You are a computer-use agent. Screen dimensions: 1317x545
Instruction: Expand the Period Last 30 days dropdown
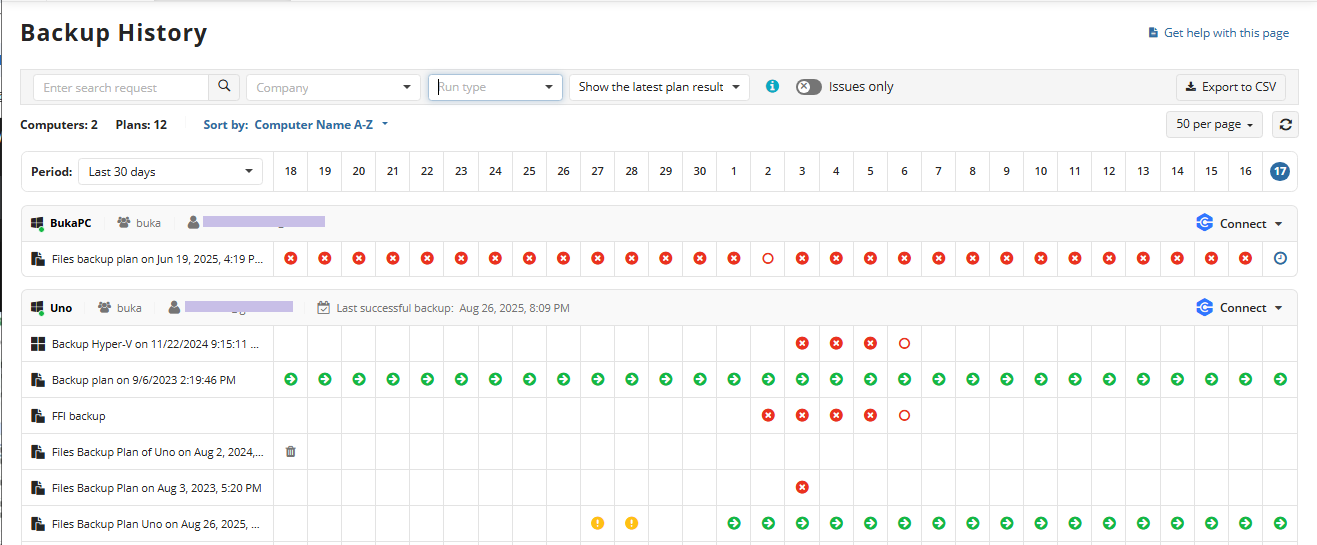click(170, 172)
